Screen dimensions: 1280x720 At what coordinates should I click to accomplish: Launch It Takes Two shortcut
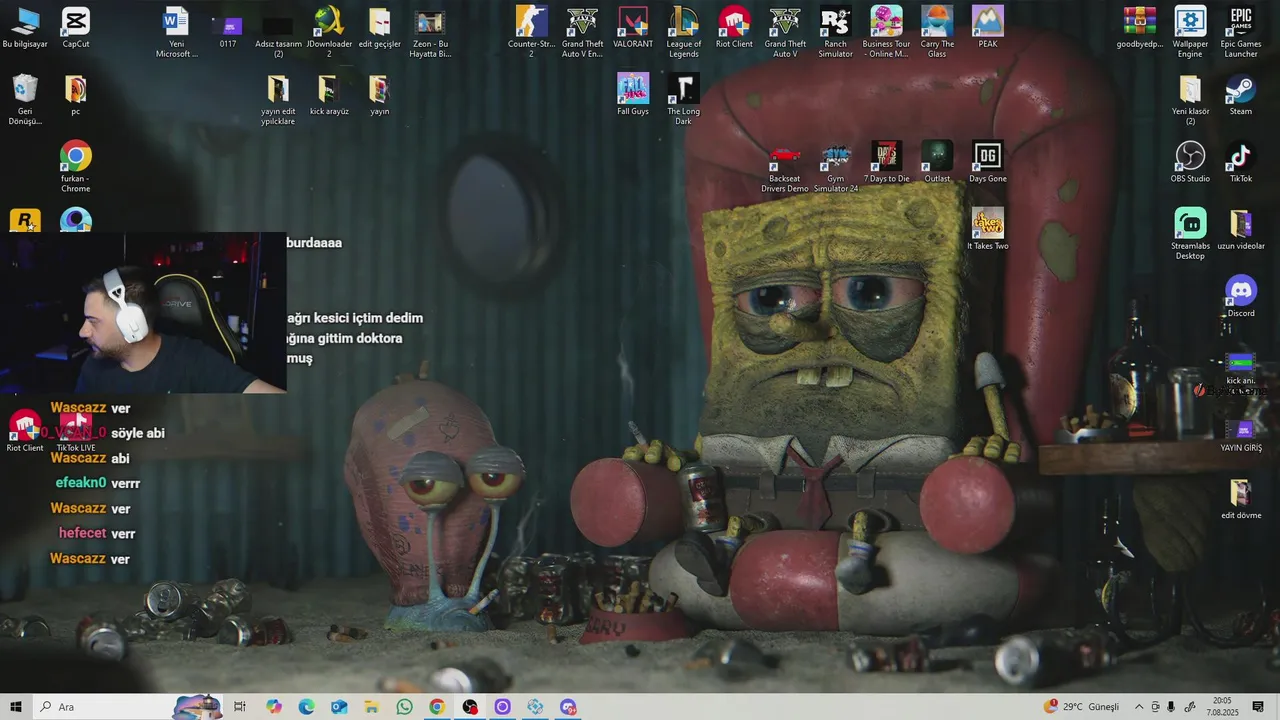[988, 230]
